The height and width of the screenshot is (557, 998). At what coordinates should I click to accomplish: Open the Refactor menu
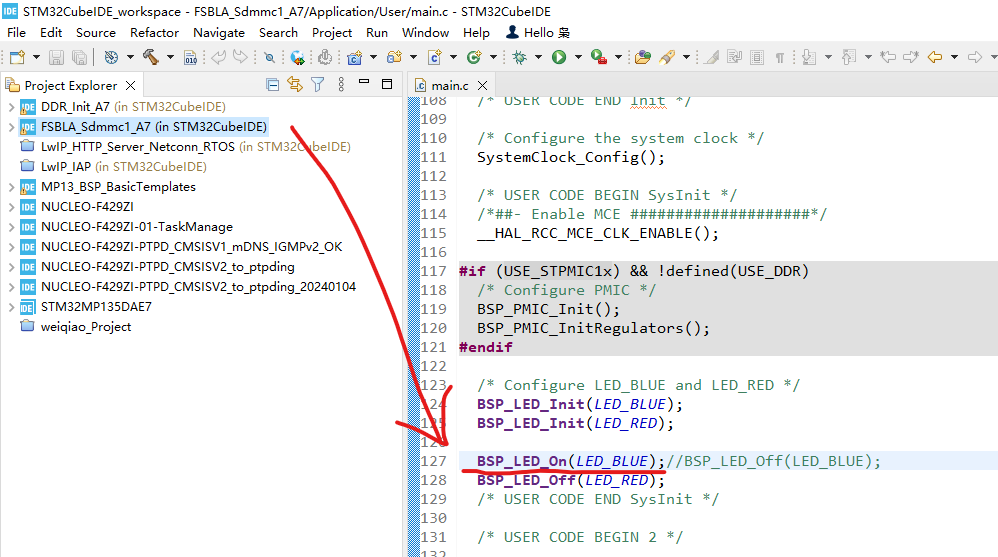154,32
